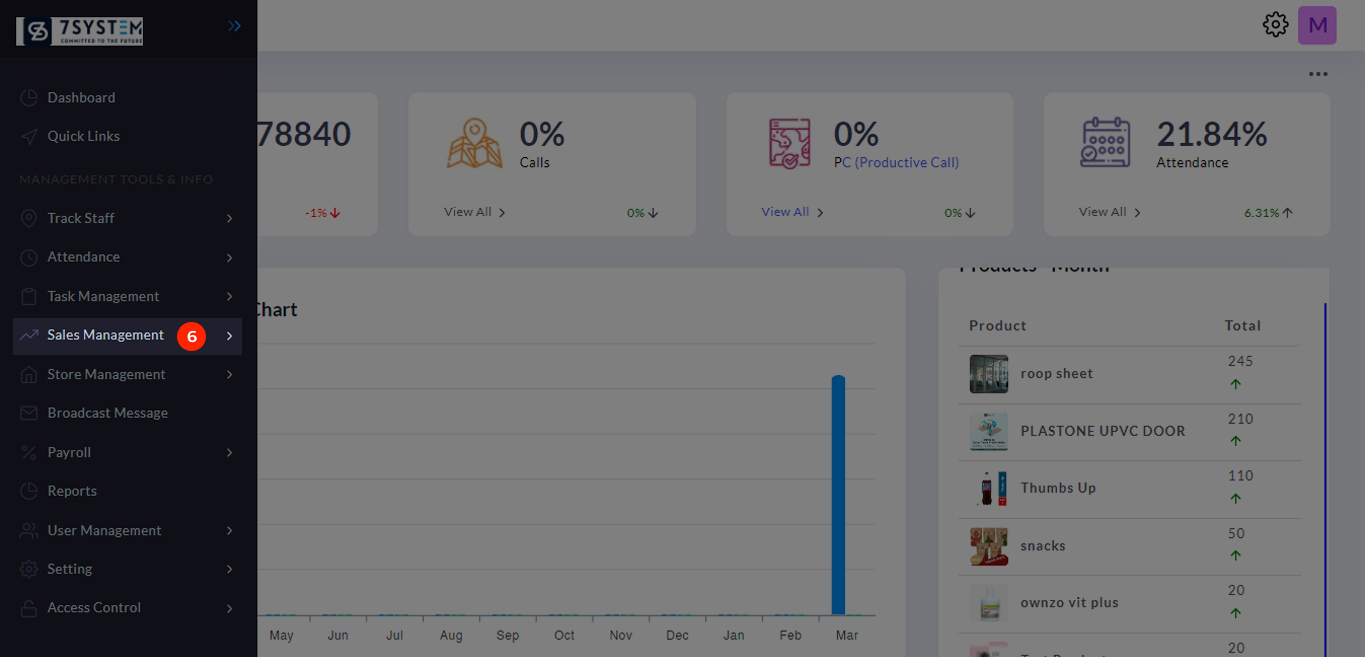Open the purple M user avatar

tap(1317, 25)
